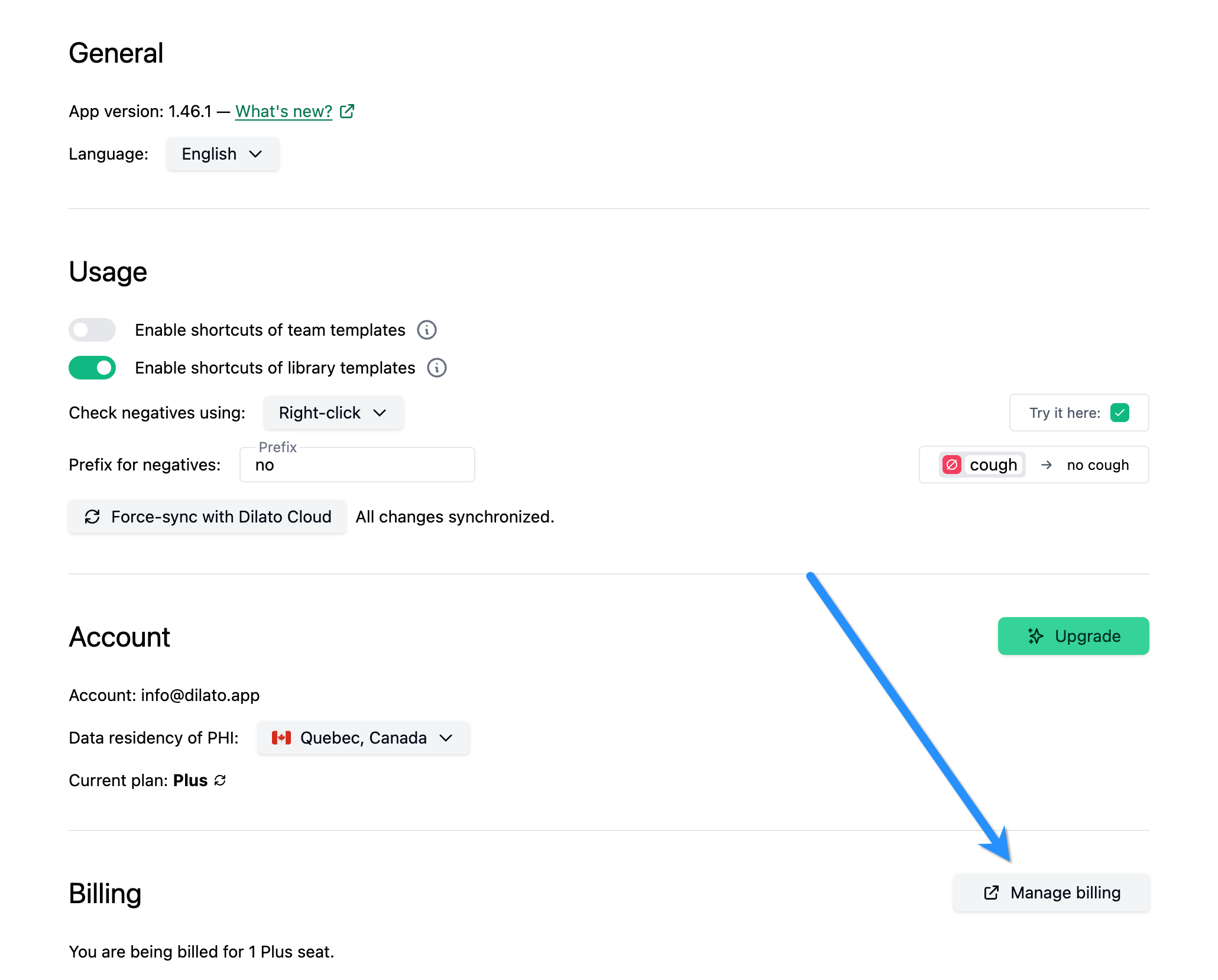Click the Prefix input field containing no
1218x980 pixels.
coord(357,465)
